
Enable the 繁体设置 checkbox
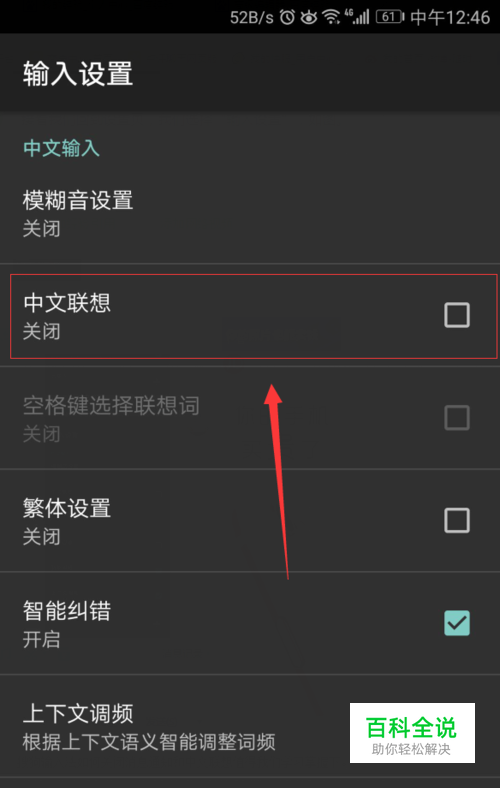(457, 520)
